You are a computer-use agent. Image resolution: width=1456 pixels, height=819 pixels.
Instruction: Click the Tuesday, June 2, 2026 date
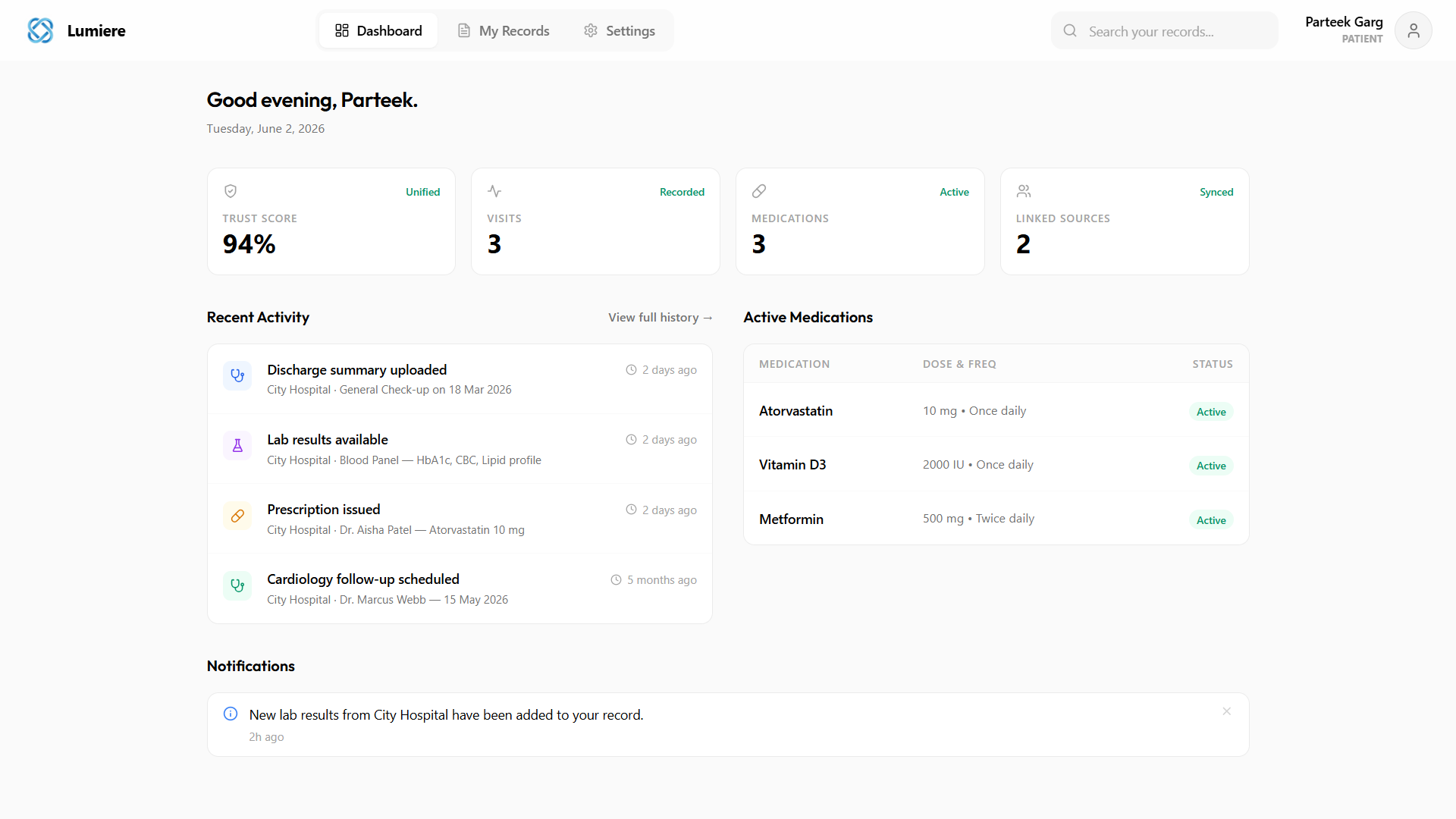[265, 129]
